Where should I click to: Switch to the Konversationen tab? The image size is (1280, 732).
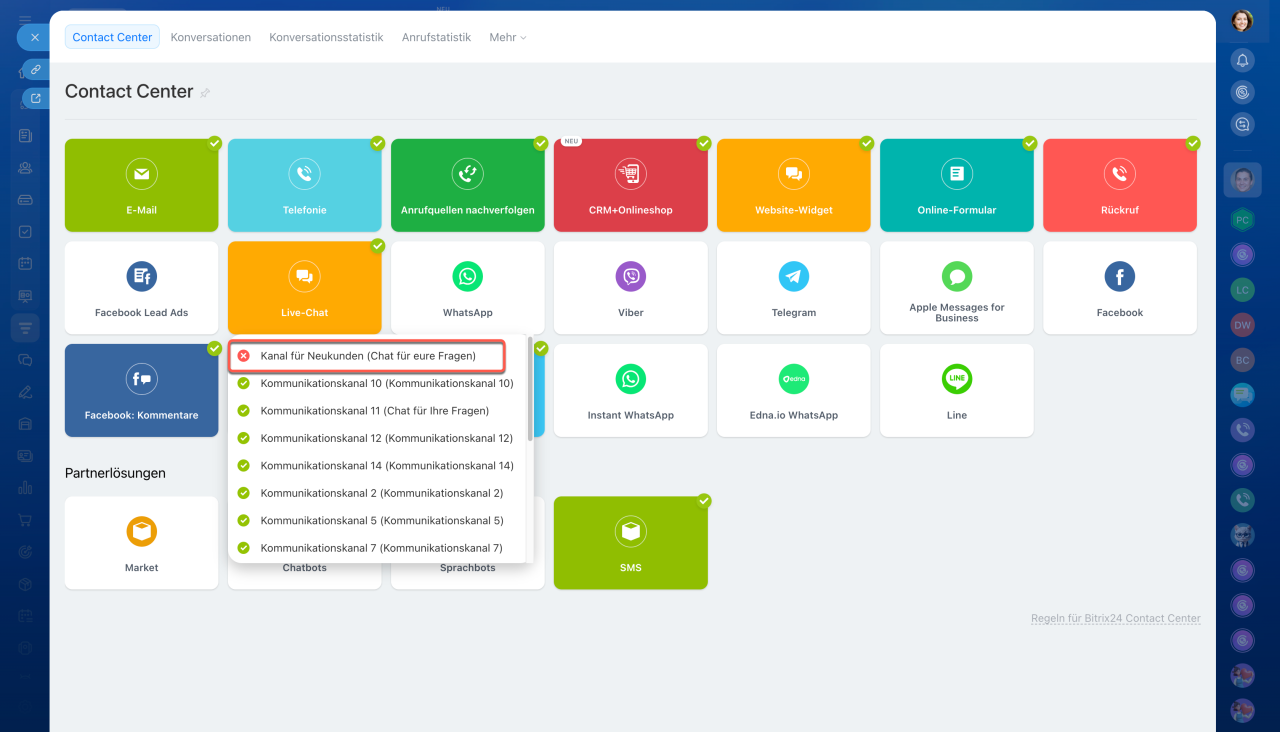(x=210, y=37)
